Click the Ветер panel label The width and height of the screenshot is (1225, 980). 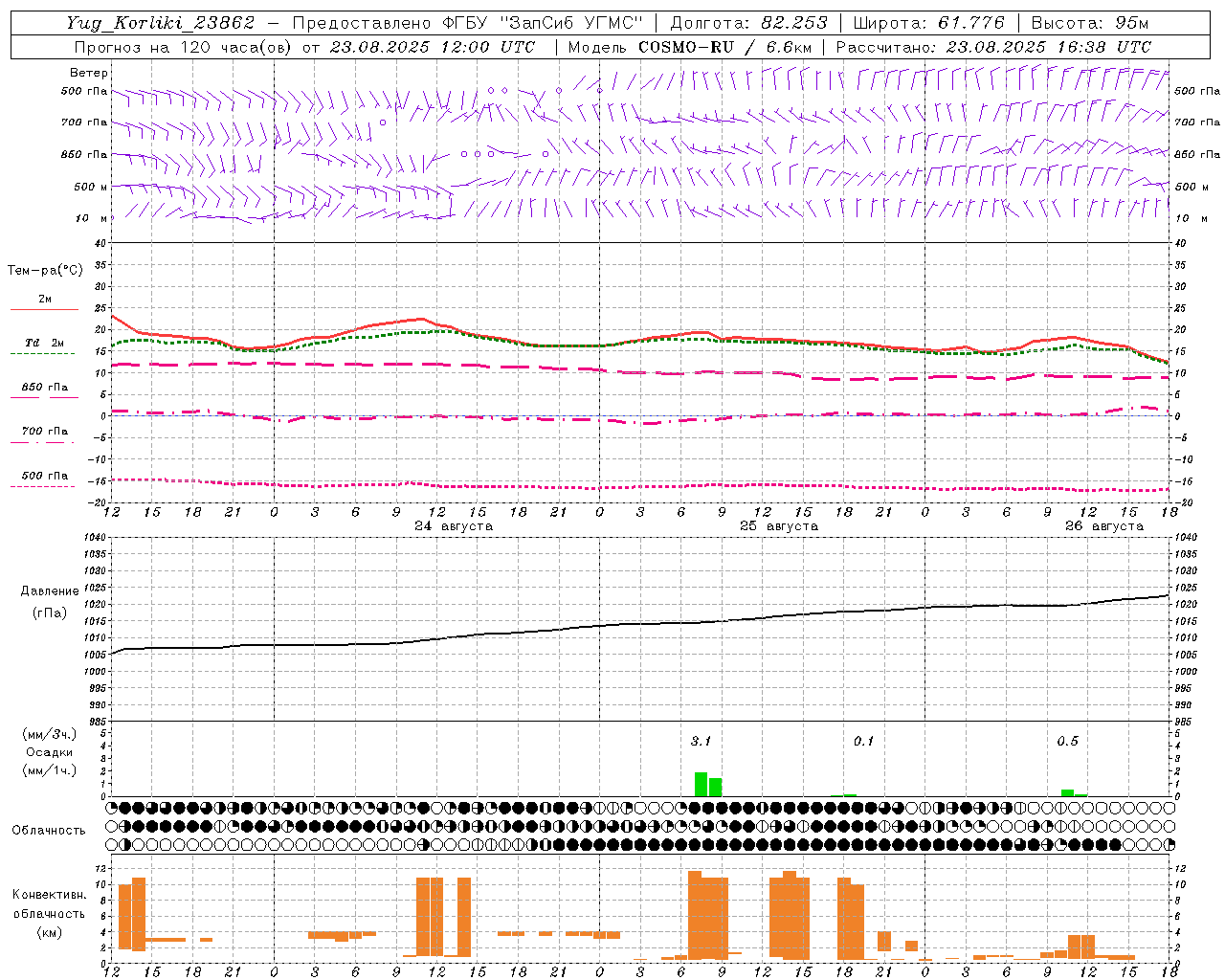tap(89, 73)
